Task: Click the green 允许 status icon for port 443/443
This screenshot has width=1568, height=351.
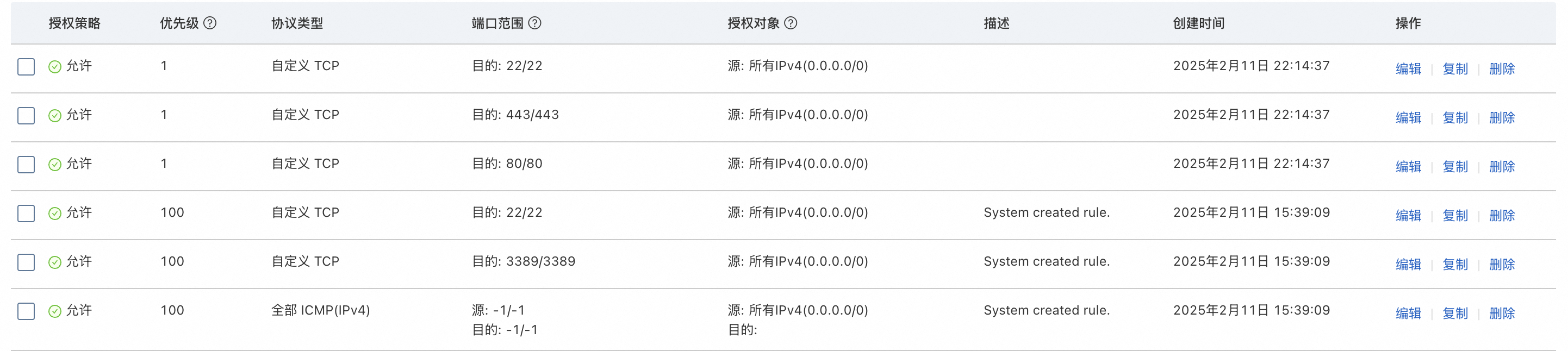Action: (55, 116)
